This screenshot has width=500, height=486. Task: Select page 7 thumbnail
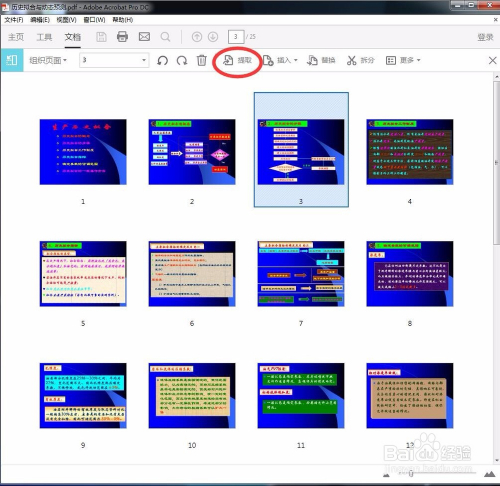click(x=301, y=274)
